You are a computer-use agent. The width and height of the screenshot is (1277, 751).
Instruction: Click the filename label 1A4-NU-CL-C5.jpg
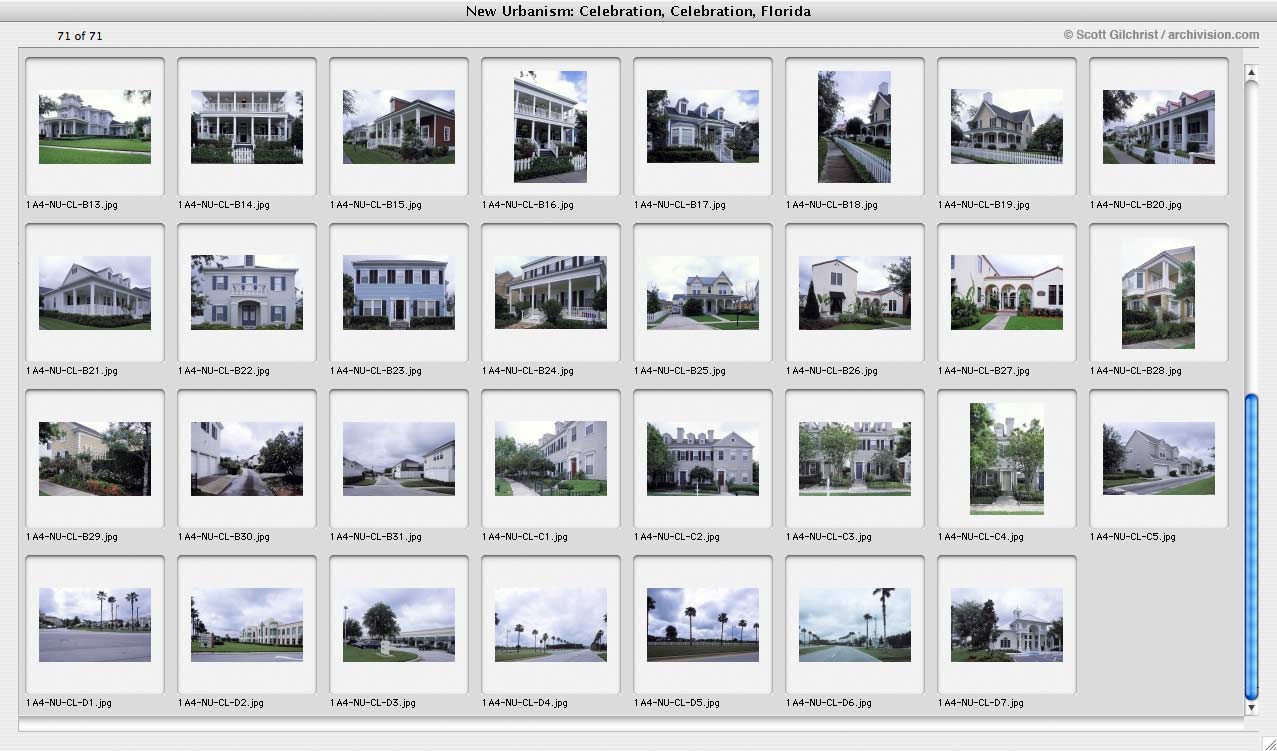tap(1133, 537)
